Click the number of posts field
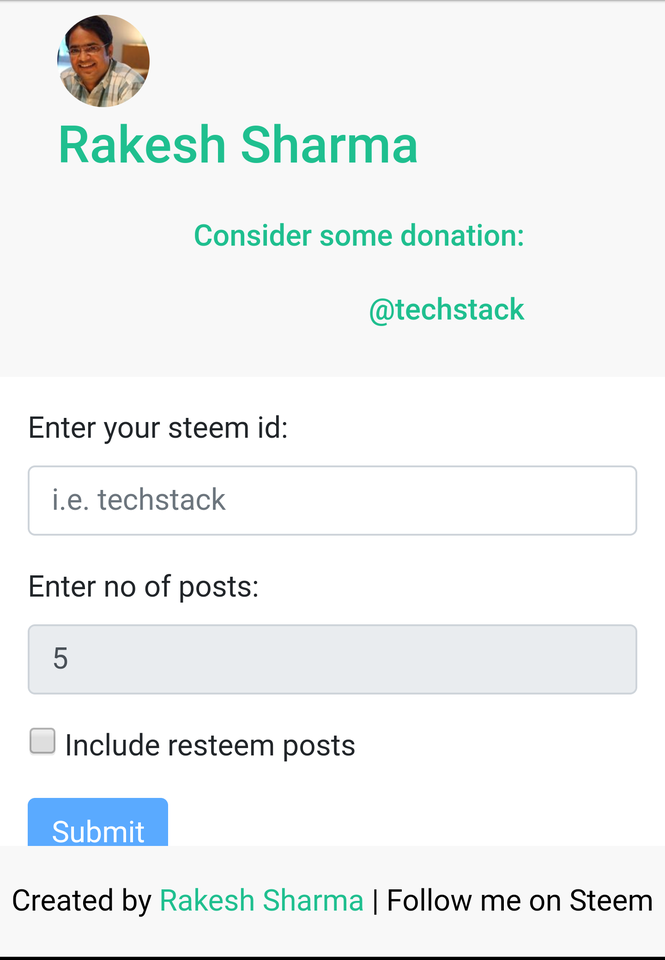Image resolution: width=665 pixels, height=960 pixels. pos(332,659)
